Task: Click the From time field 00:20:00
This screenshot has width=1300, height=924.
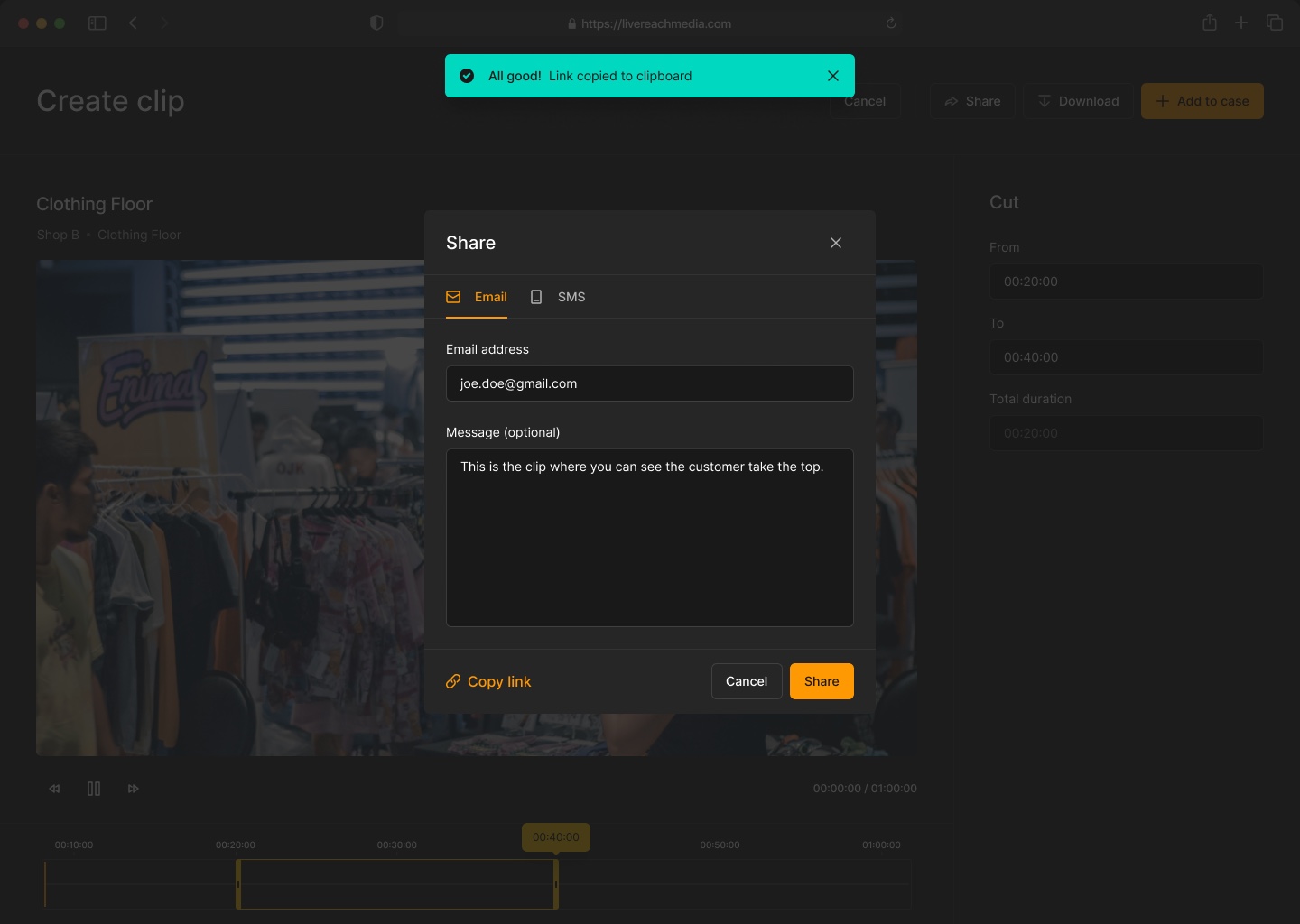Action: (x=1127, y=282)
